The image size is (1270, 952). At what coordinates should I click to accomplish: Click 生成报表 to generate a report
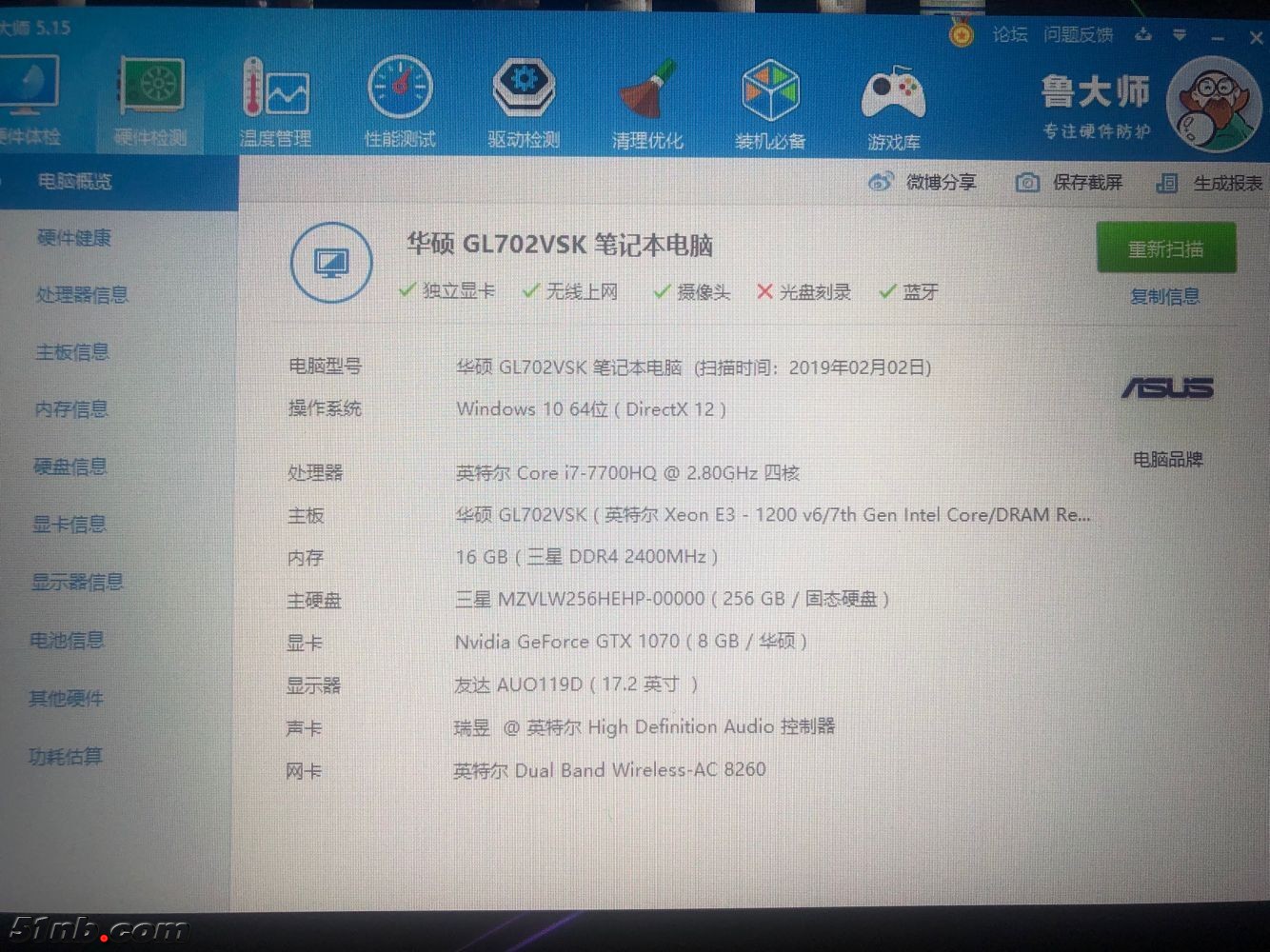click(1209, 184)
